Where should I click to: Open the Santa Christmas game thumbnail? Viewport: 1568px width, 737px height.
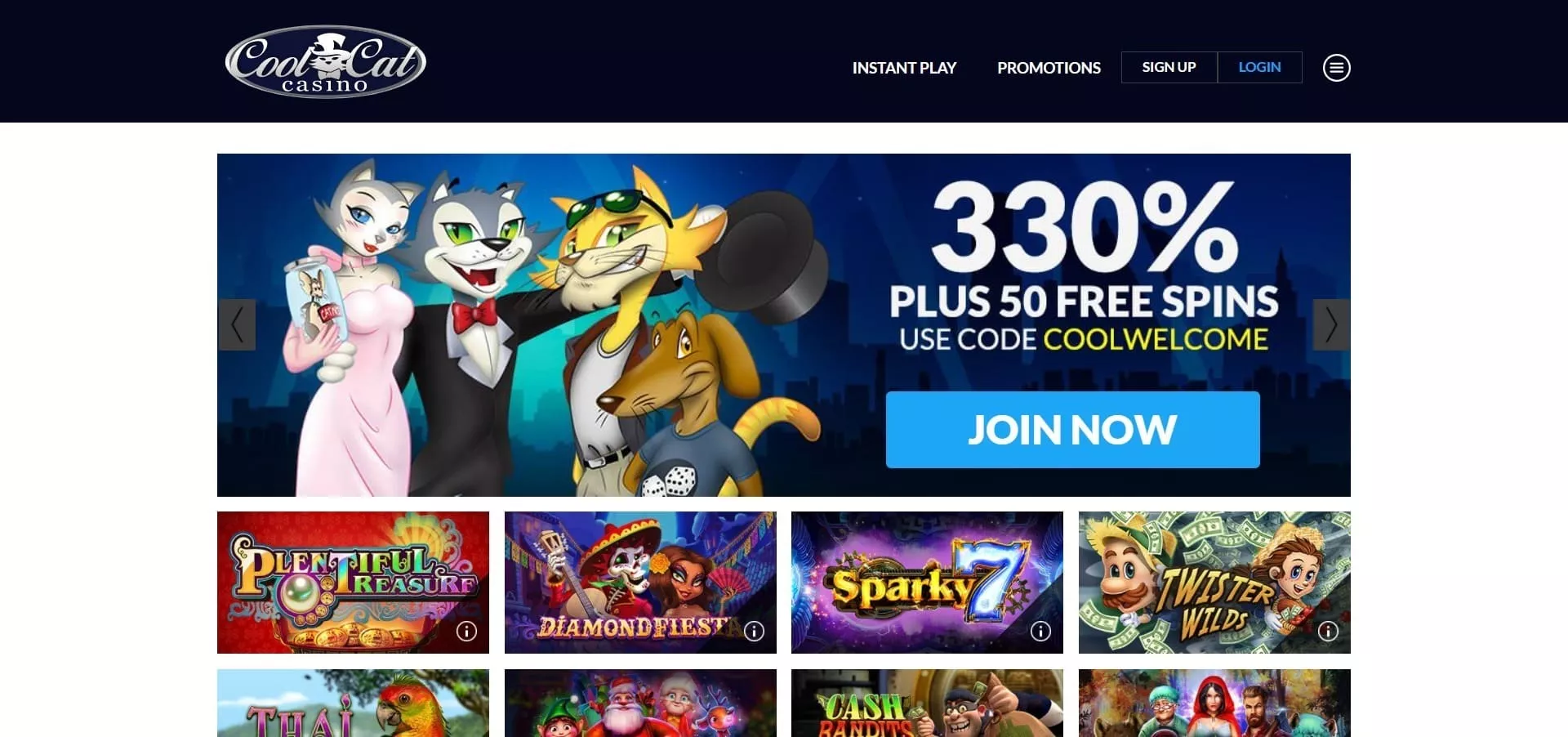pyautogui.click(x=640, y=703)
